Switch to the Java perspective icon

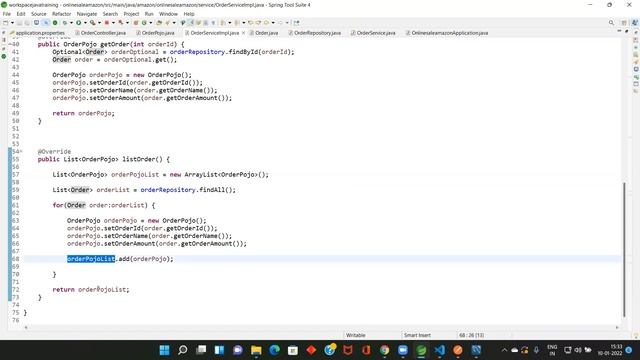634,23
